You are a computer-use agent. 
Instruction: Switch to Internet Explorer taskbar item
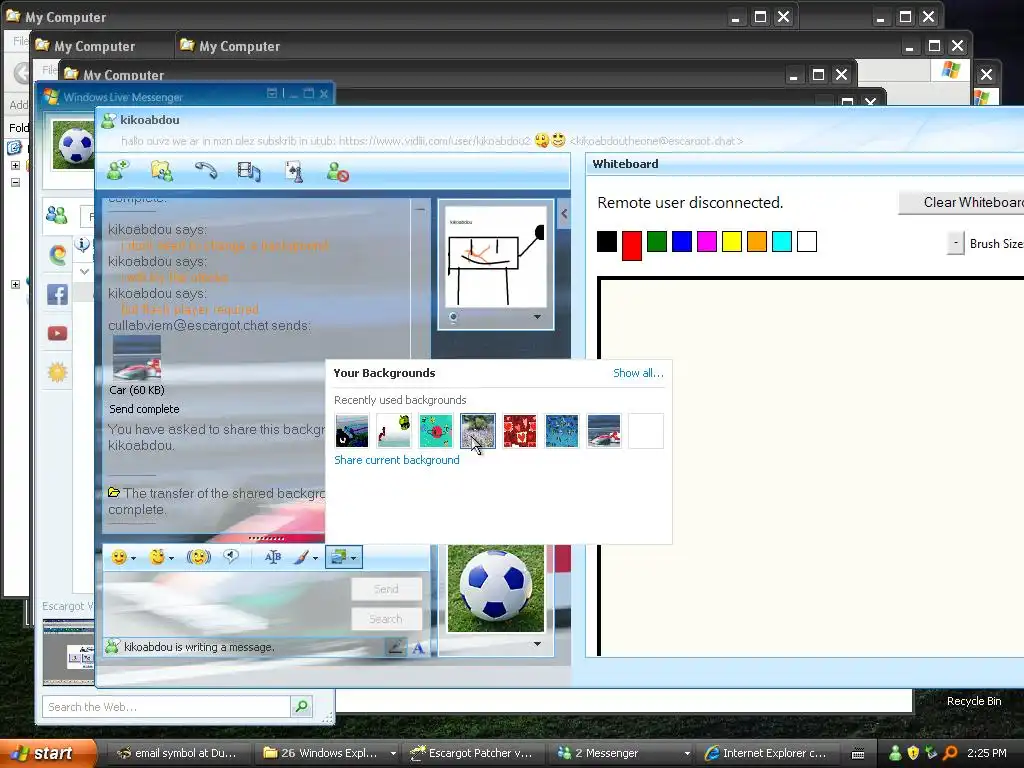coord(769,753)
